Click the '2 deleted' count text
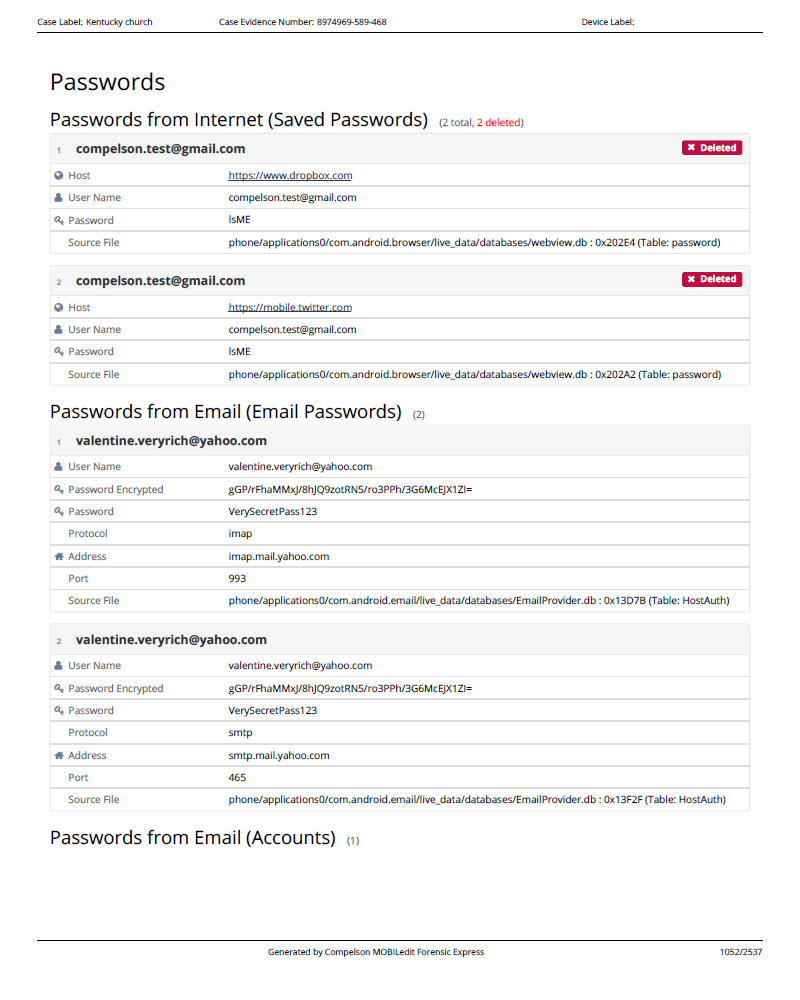This screenshot has height=1000, width=800. click(498, 123)
